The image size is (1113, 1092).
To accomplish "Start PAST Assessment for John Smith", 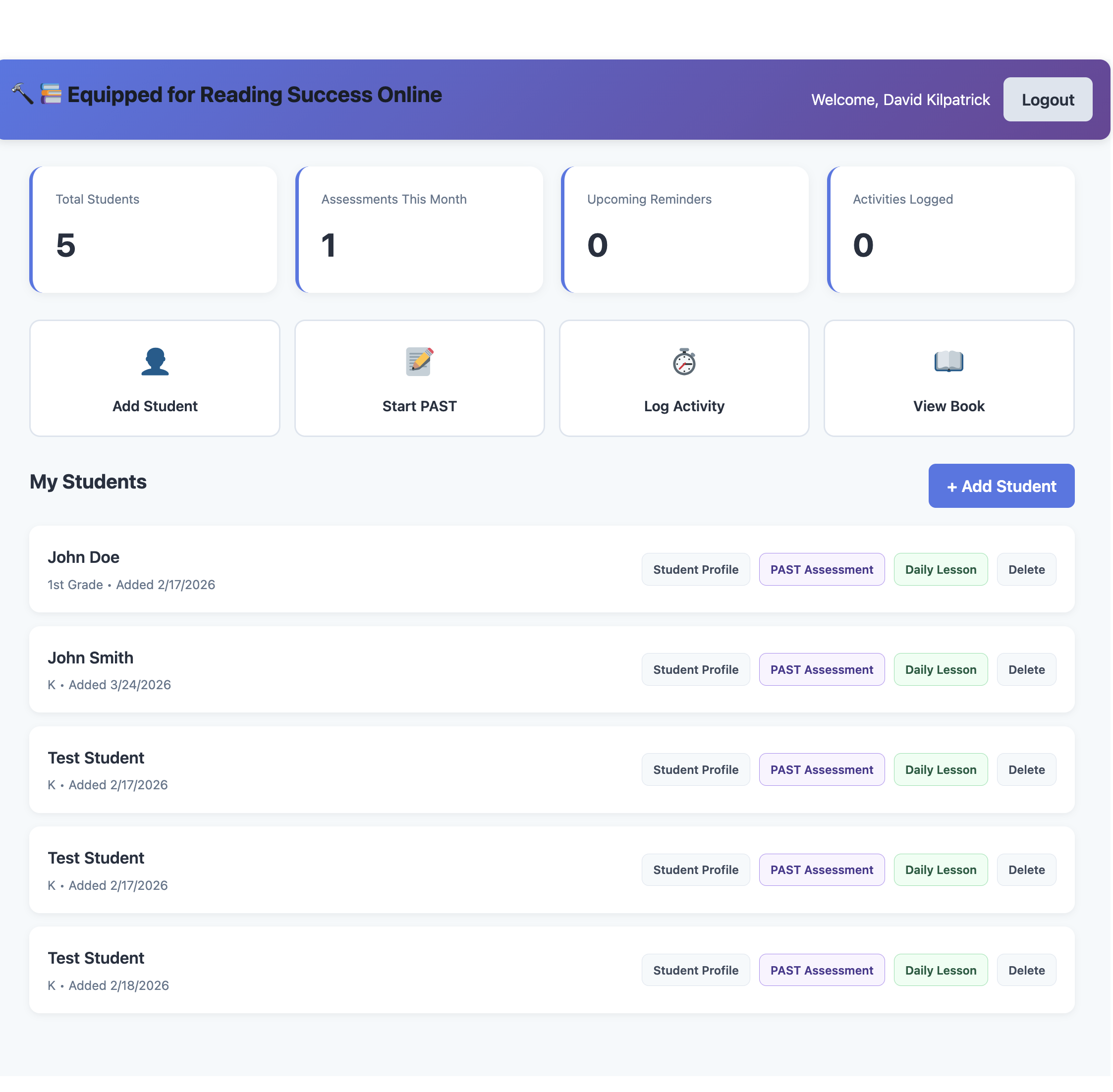I will pos(821,669).
